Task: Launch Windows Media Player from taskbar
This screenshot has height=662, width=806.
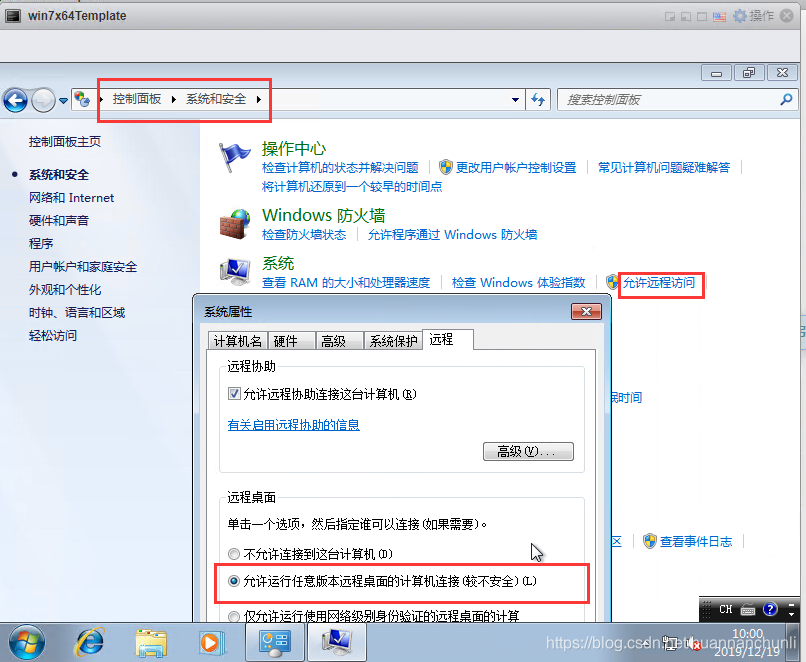Action: (210, 642)
